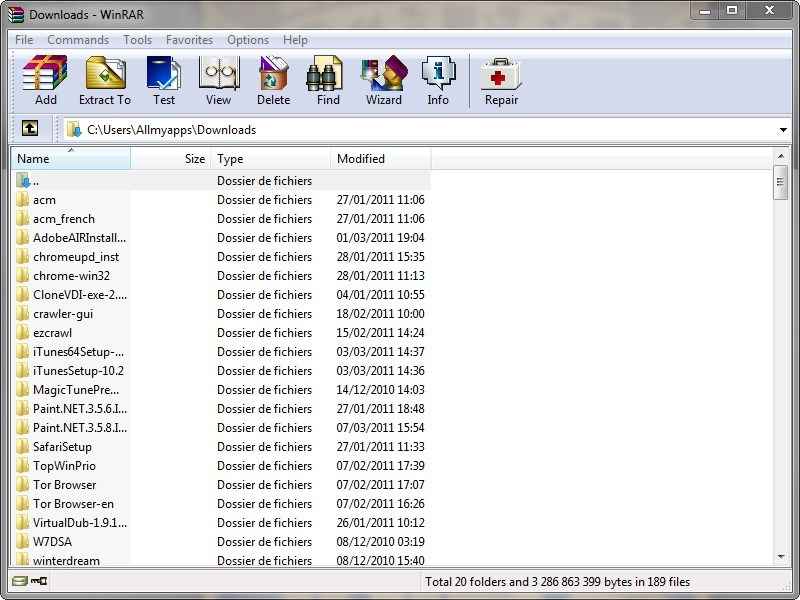Viewport: 800px width, 600px height.
Task: Select the parent folder '..' icon
Action: tap(23, 180)
